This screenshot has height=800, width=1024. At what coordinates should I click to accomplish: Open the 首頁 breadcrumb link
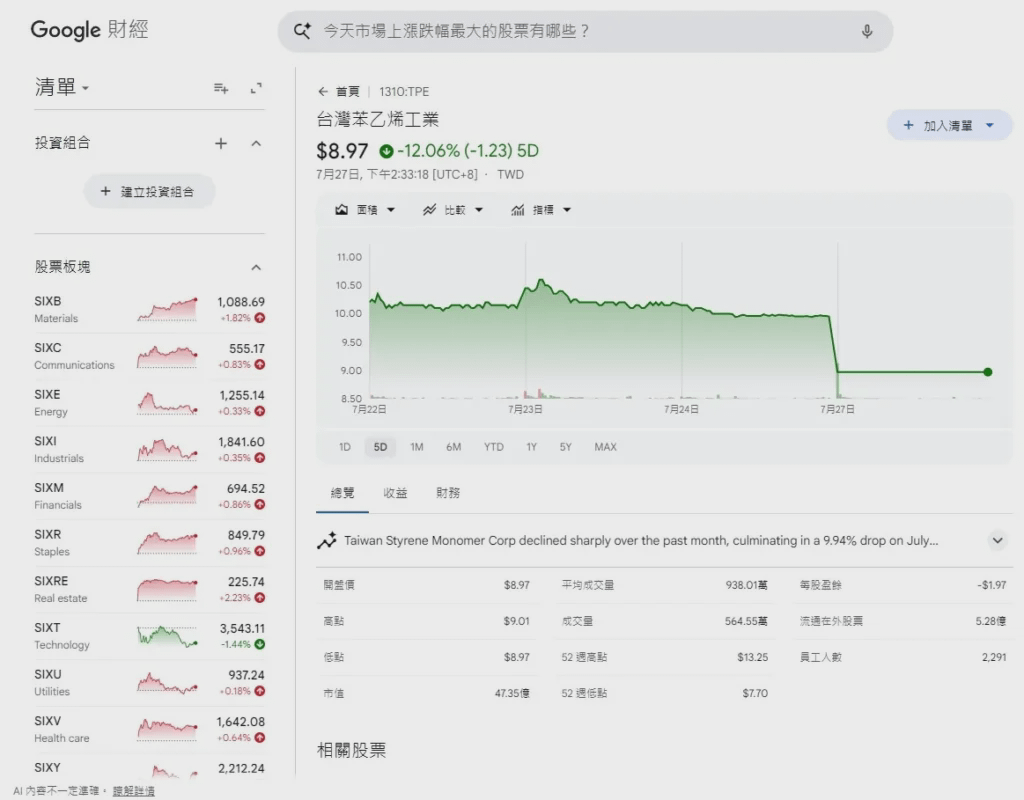coord(347,91)
